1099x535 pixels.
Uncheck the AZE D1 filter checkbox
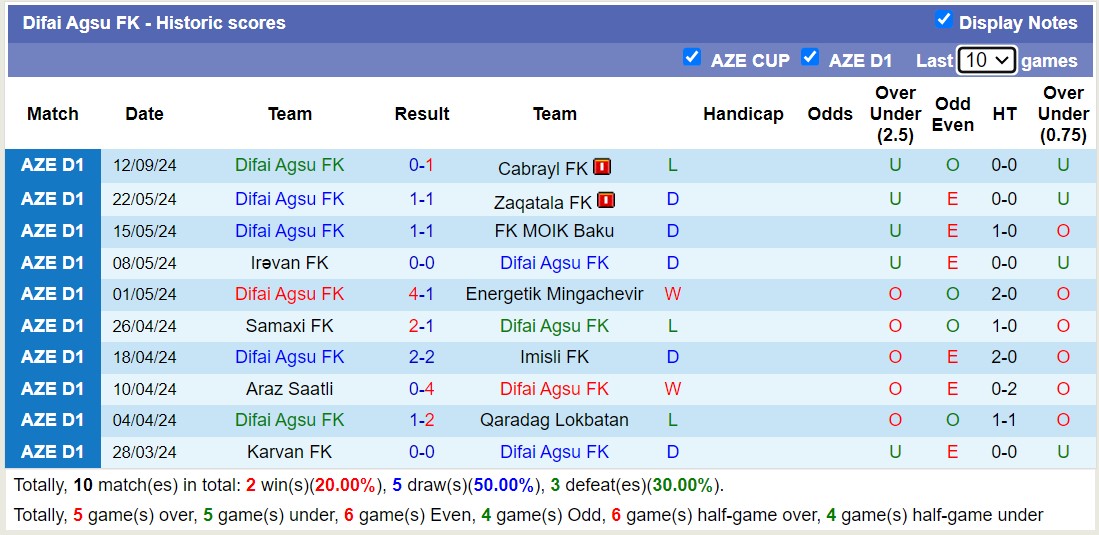[810, 57]
